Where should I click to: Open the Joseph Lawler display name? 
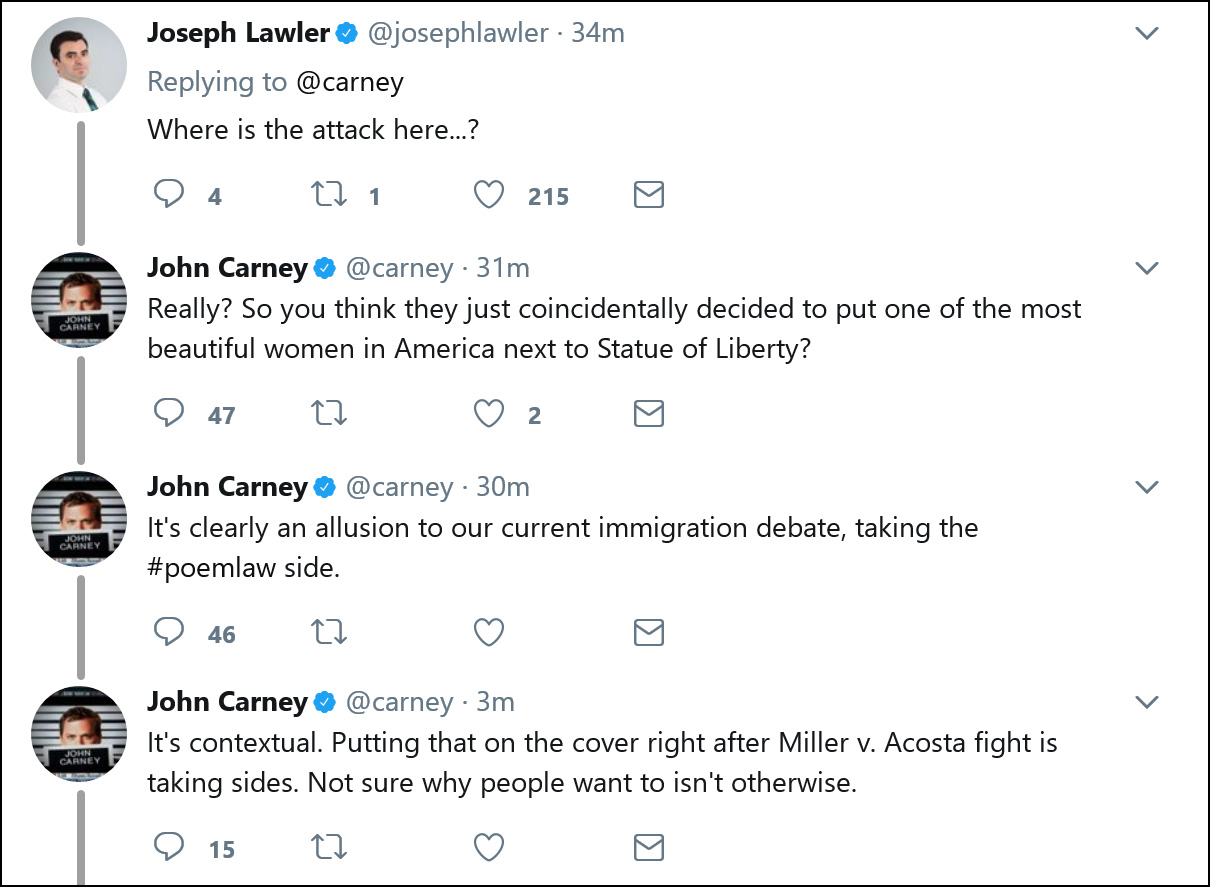[x=238, y=33]
